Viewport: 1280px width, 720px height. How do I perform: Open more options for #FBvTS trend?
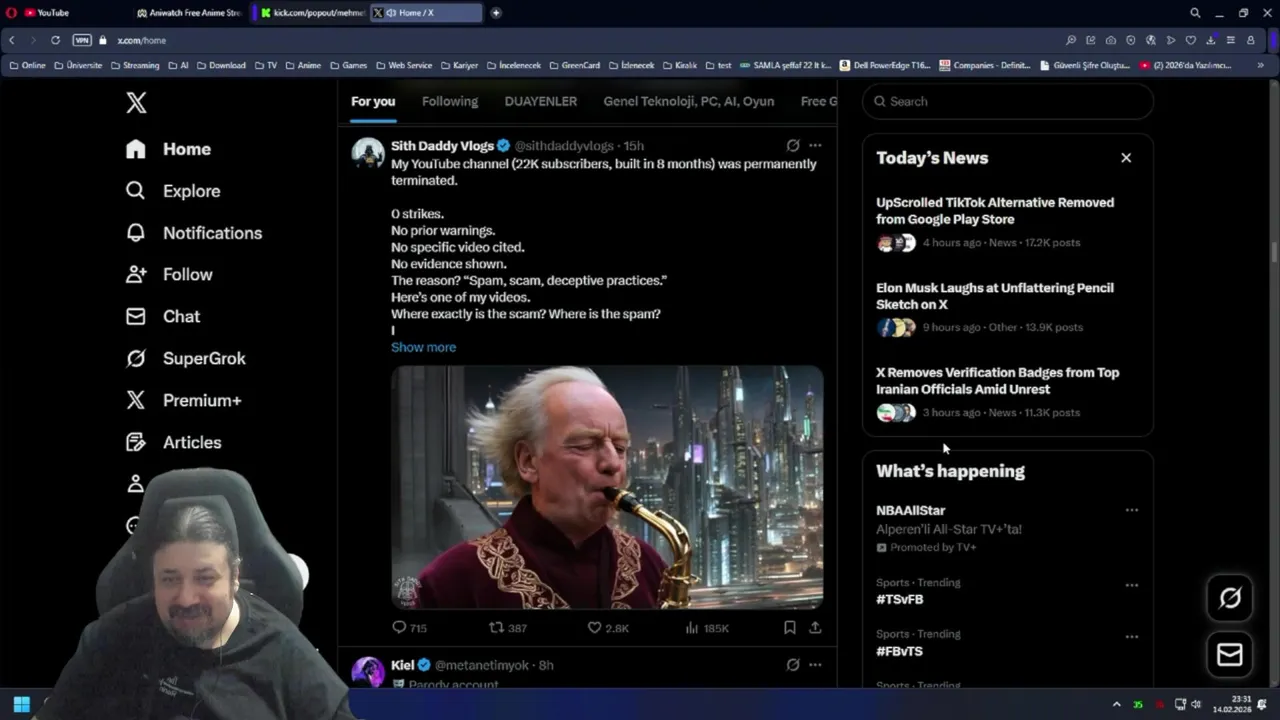point(1131,636)
